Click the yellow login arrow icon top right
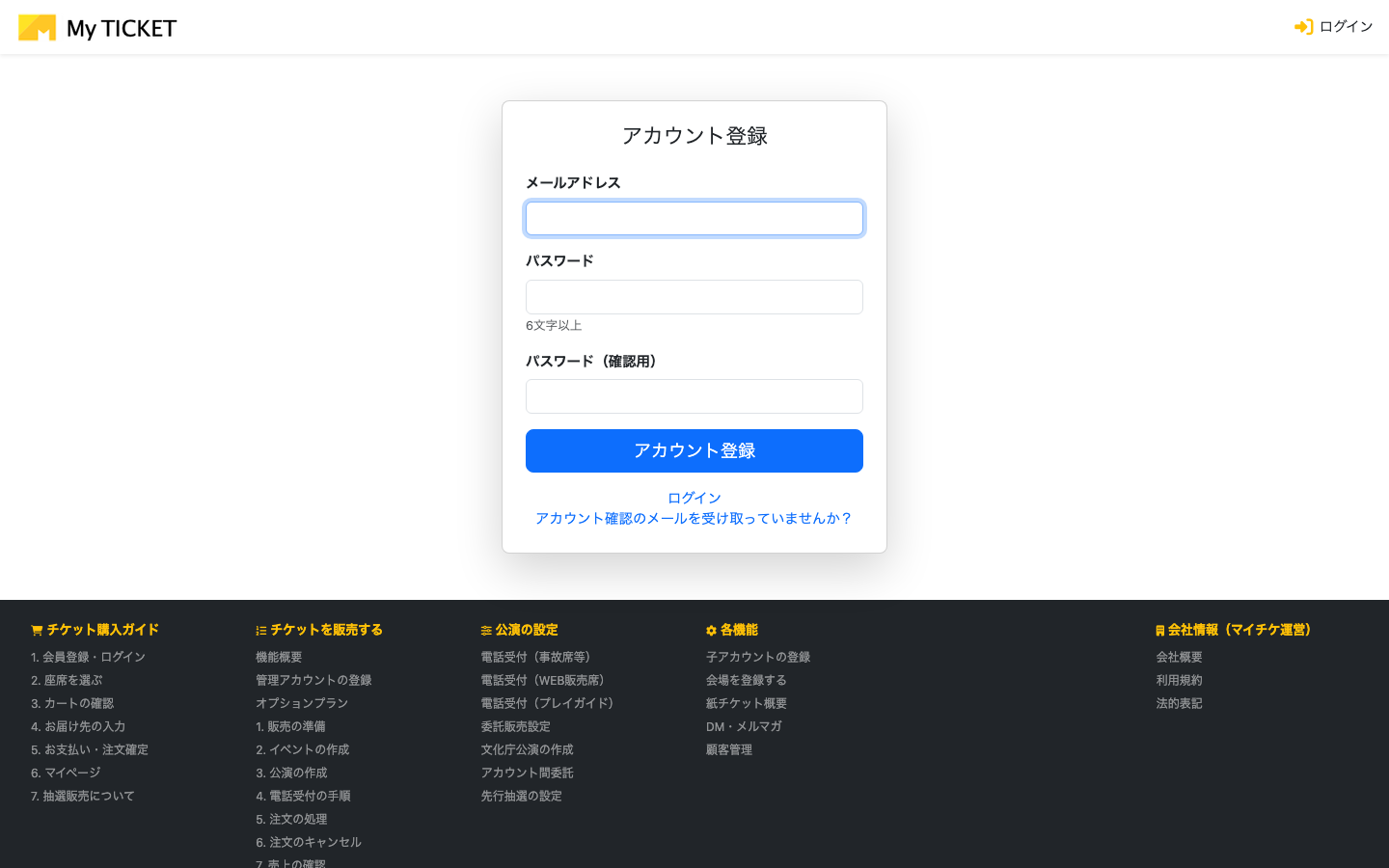The height and width of the screenshot is (868, 1389). pyautogui.click(x=1303, y=26)
